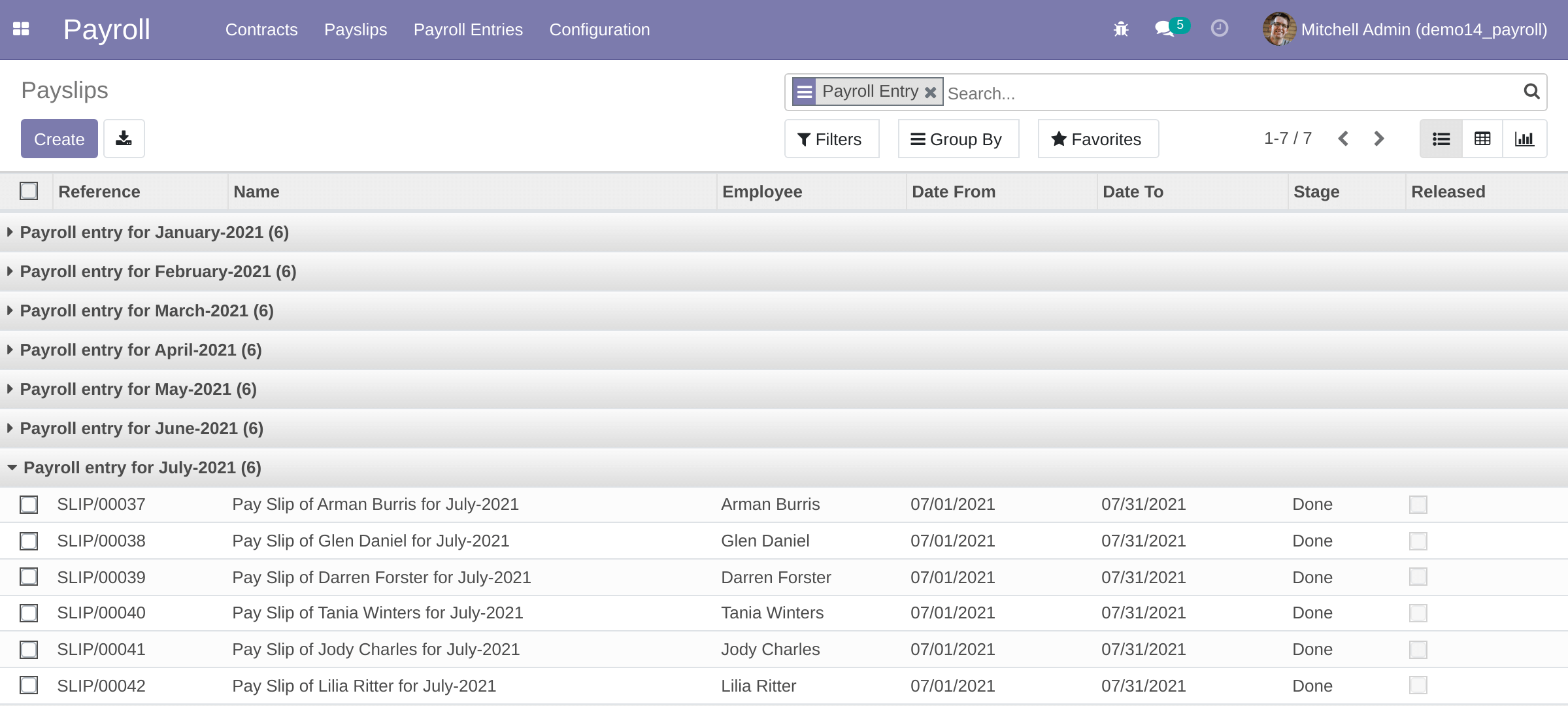Open the activities clock icon
The width and height of the screenshot is (1568, 706).
[1219, 29]
